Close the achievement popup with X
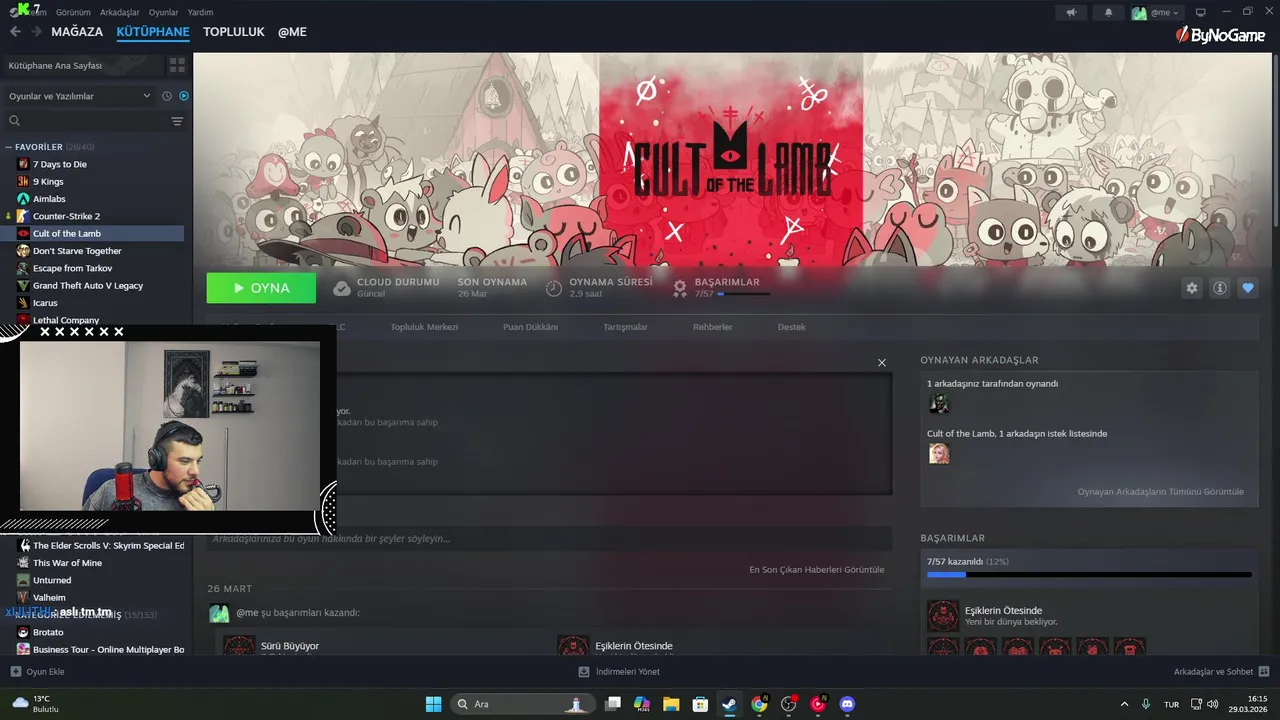This screenshot has height=720, width=1280. click(x=881, y=363)
